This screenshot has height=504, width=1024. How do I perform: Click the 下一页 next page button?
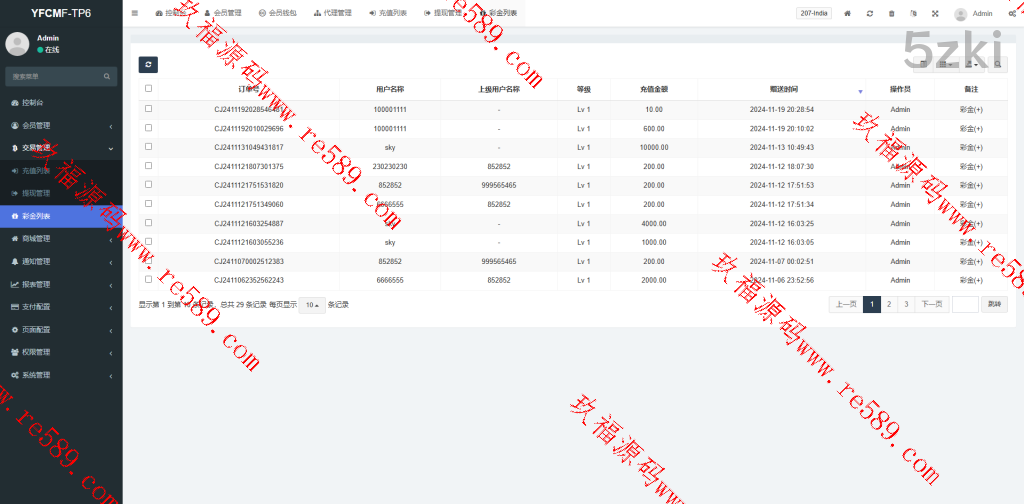click(931, 305)
